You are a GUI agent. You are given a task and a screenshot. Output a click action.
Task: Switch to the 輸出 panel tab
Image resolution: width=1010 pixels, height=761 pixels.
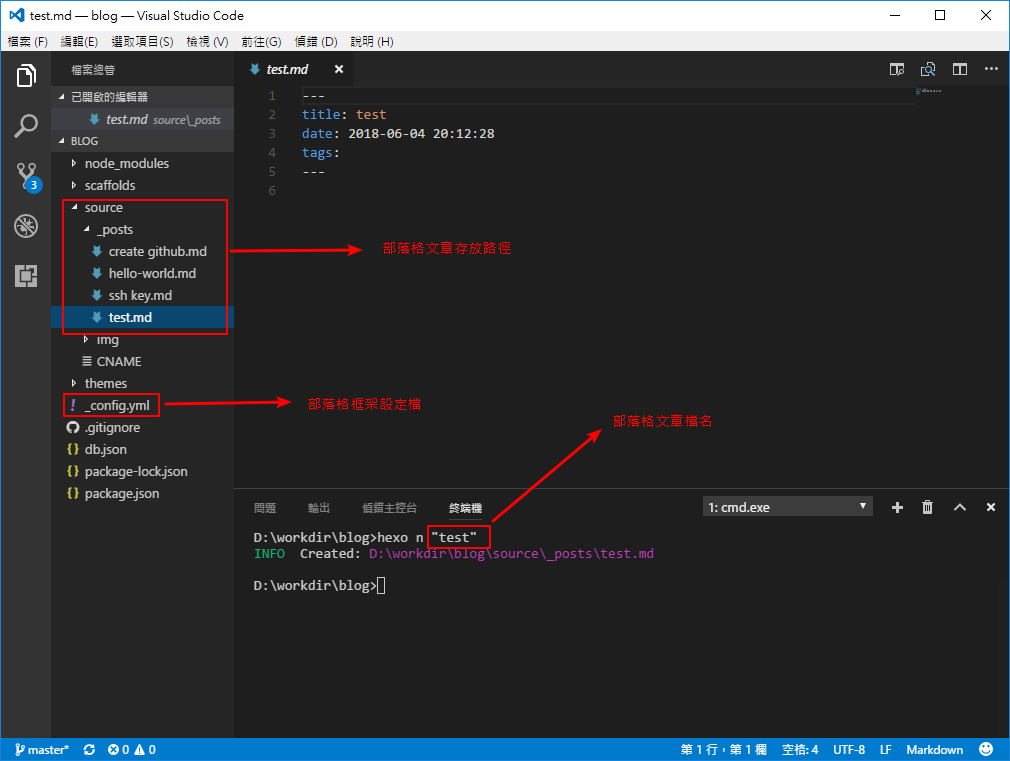coord(319,508)
